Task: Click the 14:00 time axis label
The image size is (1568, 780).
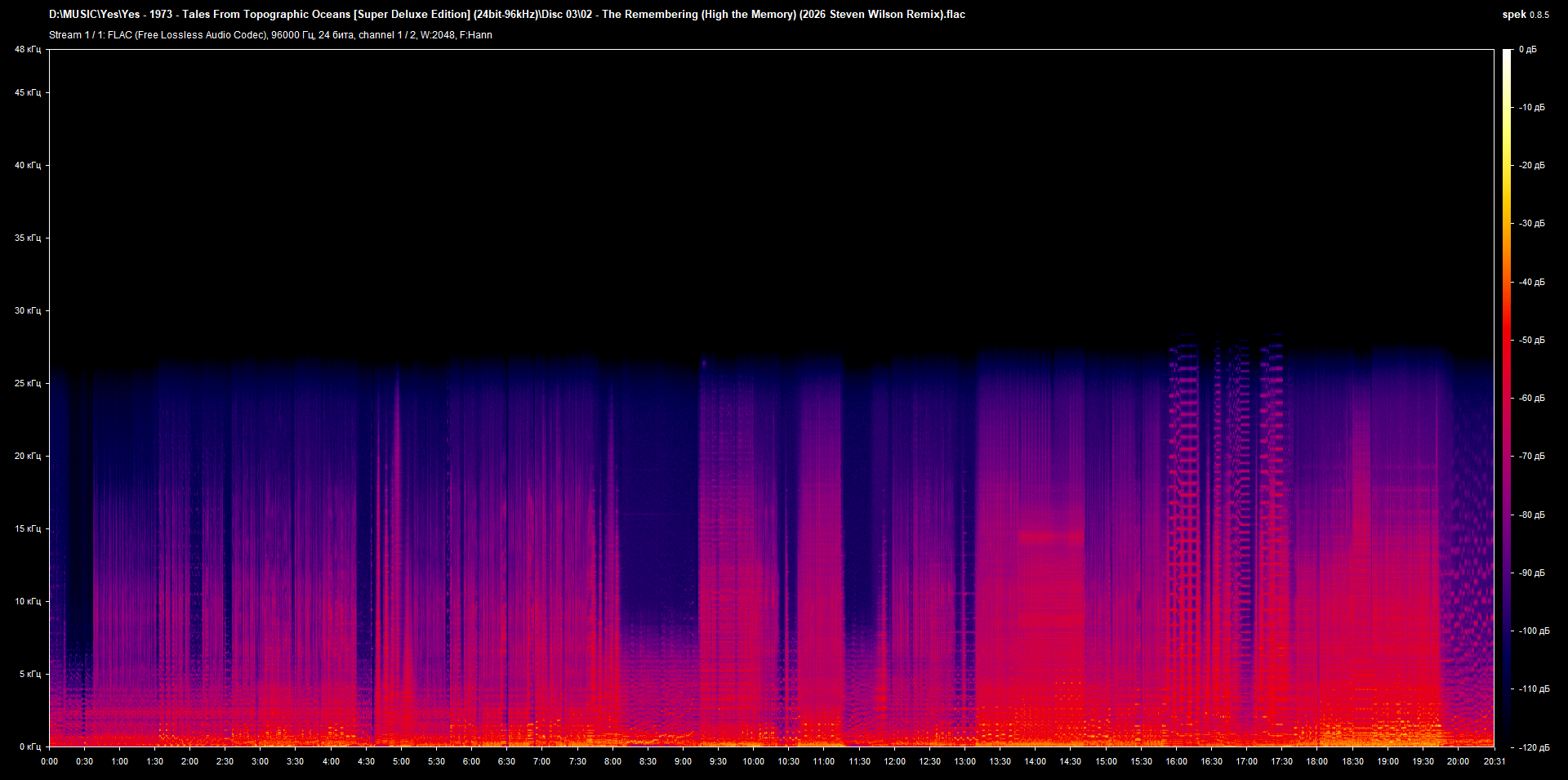Action: click(1035, 762)
